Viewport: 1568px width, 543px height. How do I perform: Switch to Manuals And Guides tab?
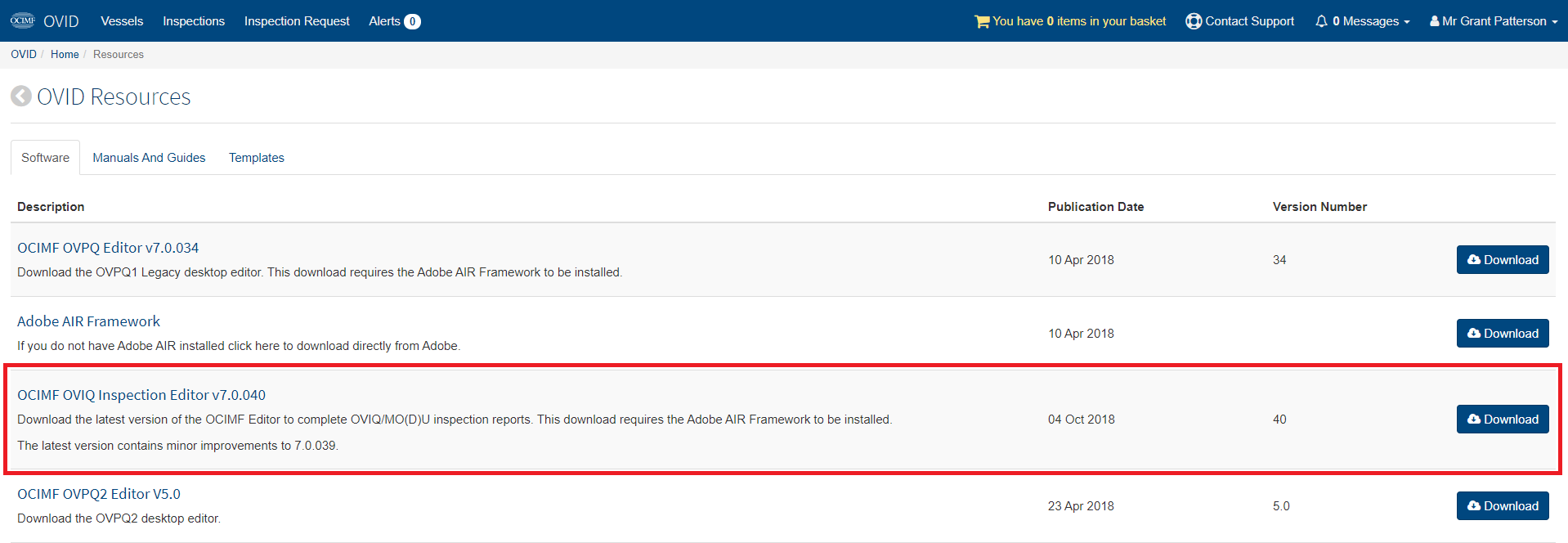click(x=149, y=157)
